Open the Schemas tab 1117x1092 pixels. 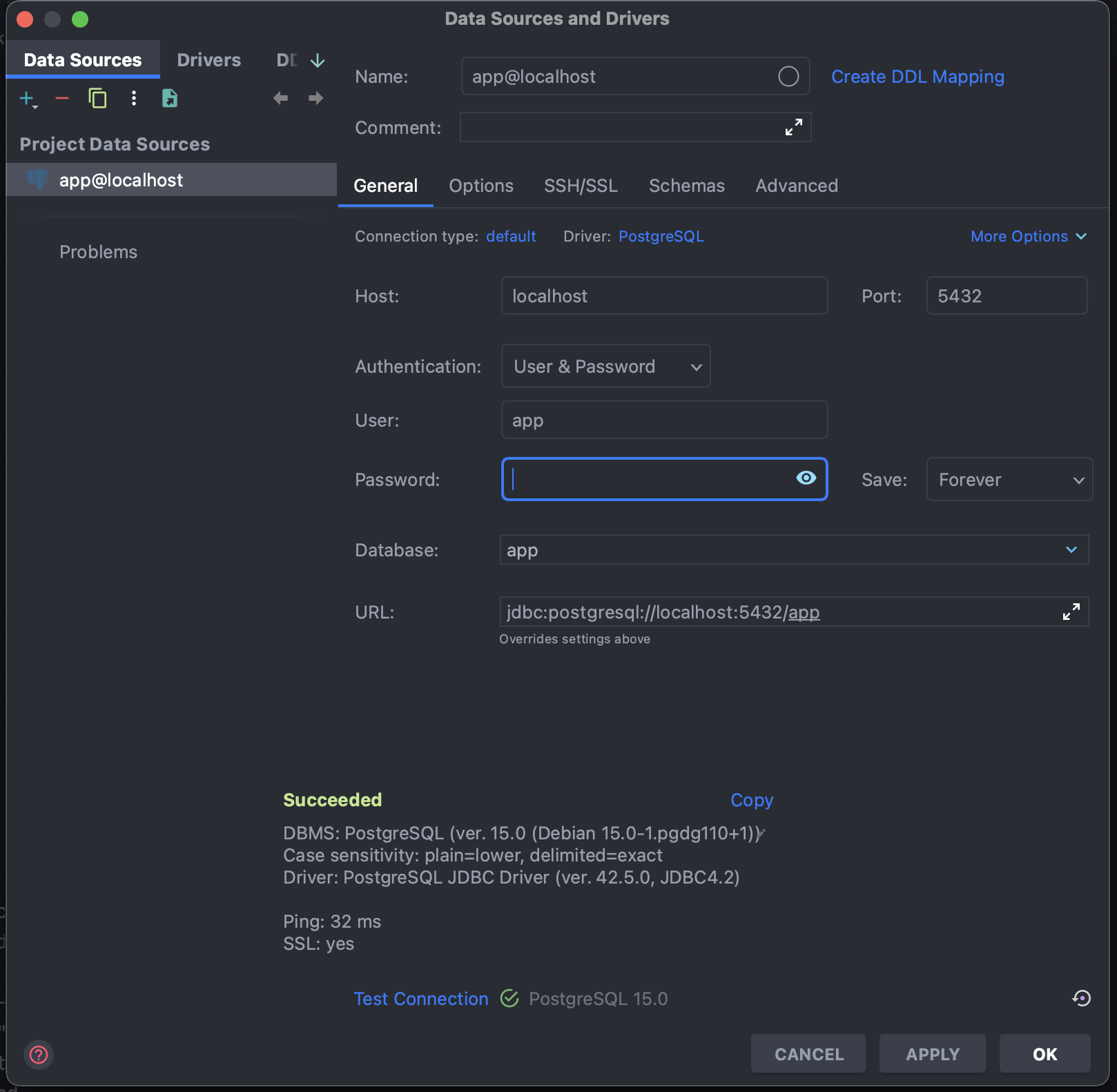687,186
